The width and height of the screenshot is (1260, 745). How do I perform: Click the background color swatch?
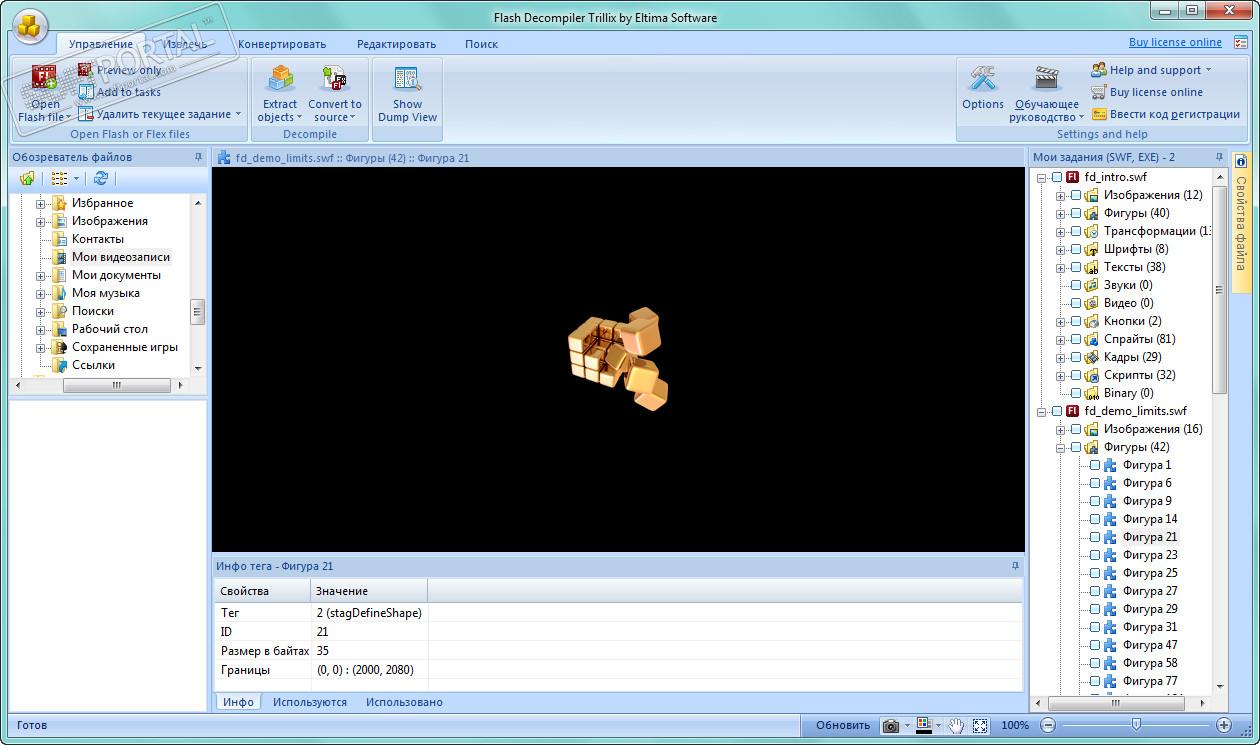point(923,725)
